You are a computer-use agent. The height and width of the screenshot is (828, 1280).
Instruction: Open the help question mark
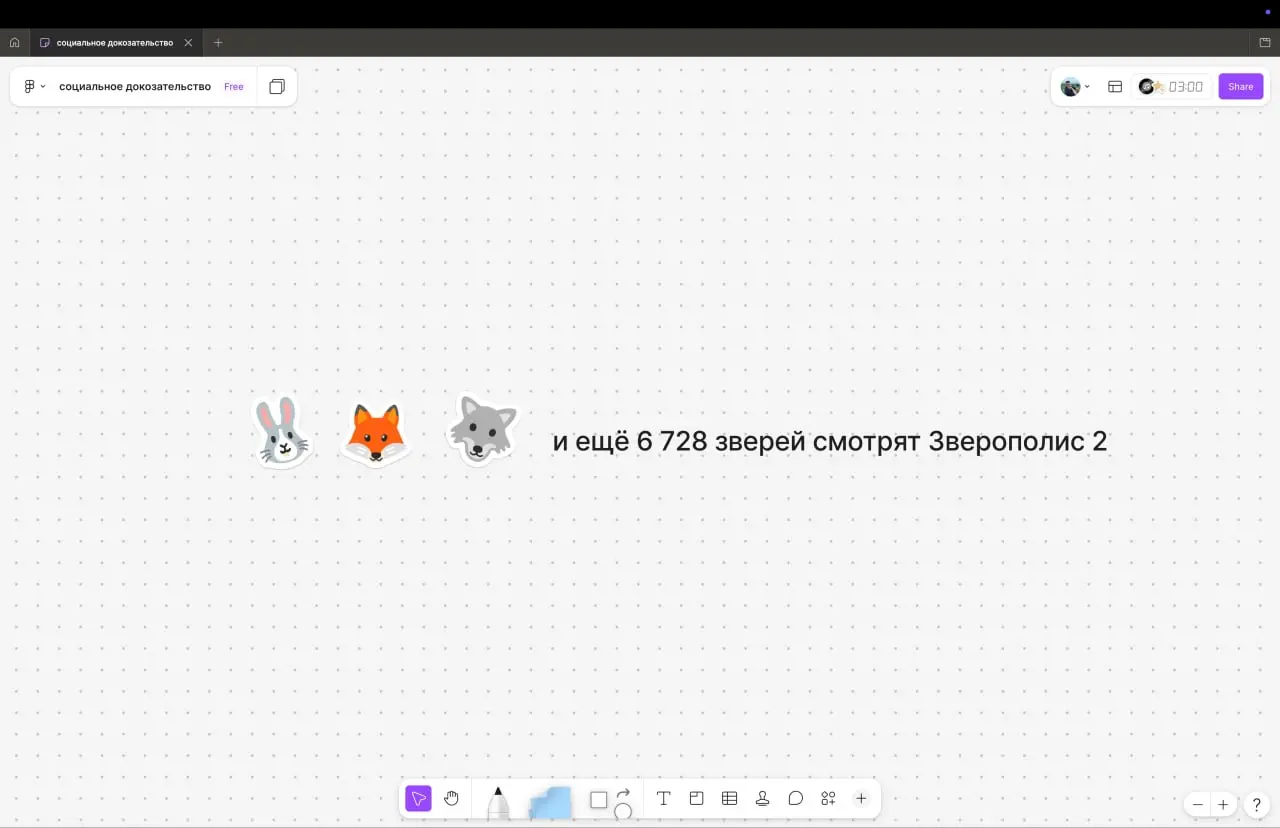click(x=1257, y=804)
